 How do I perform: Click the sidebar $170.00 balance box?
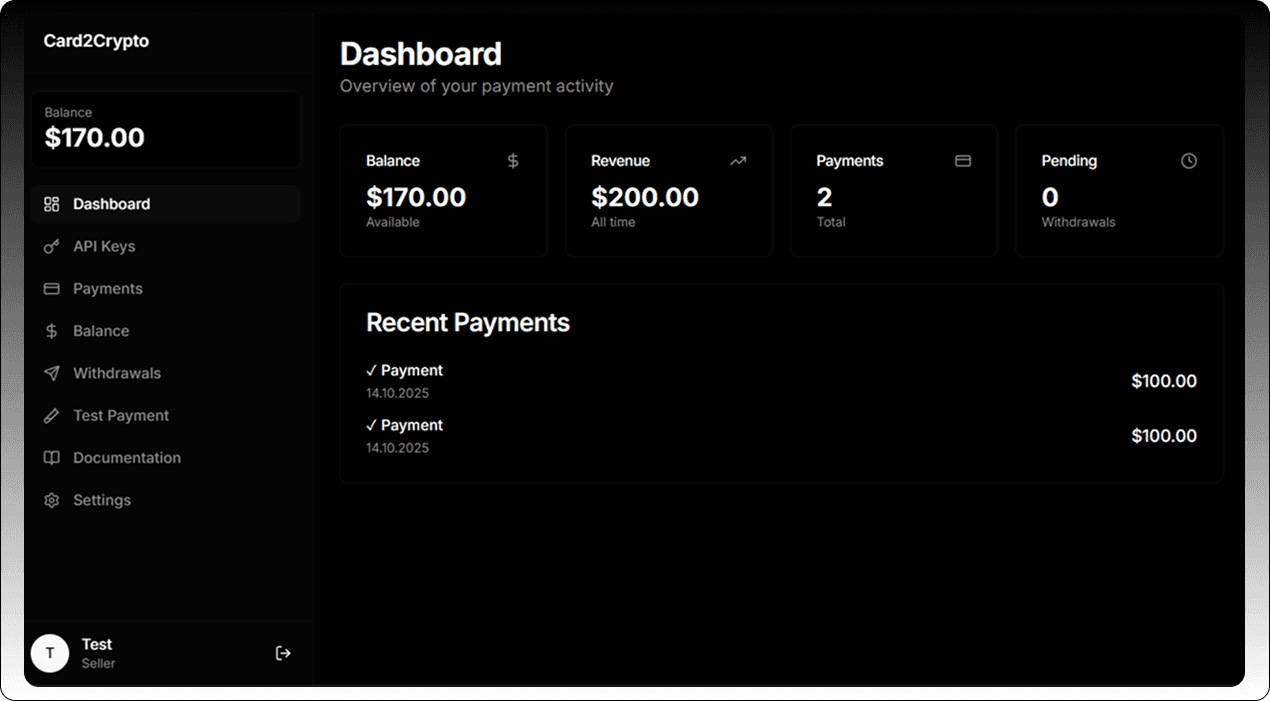point(165,129)
